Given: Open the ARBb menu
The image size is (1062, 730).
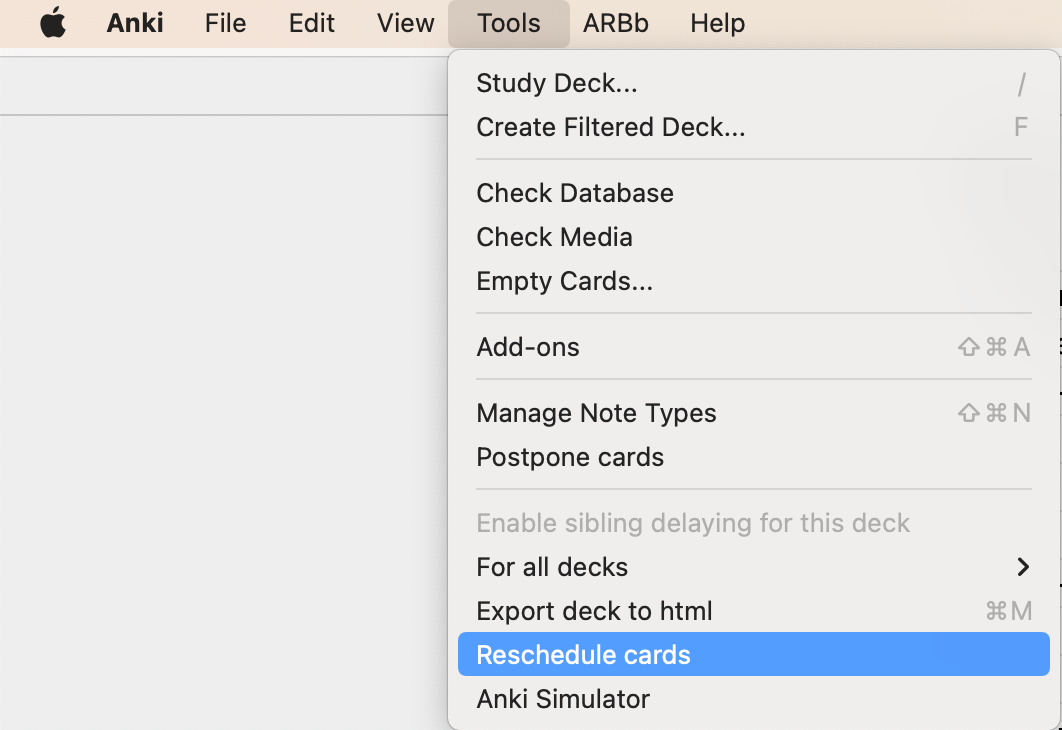Looking at the screenshot, I should click(615, 23).
